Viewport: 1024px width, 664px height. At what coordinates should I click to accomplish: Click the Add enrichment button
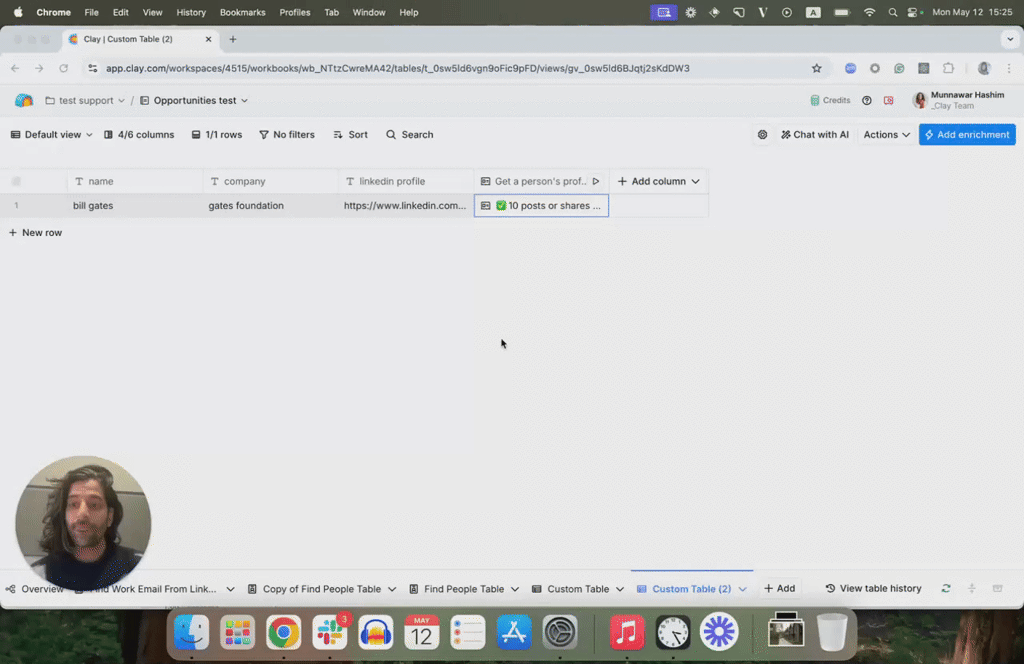[x=966, y=134]
